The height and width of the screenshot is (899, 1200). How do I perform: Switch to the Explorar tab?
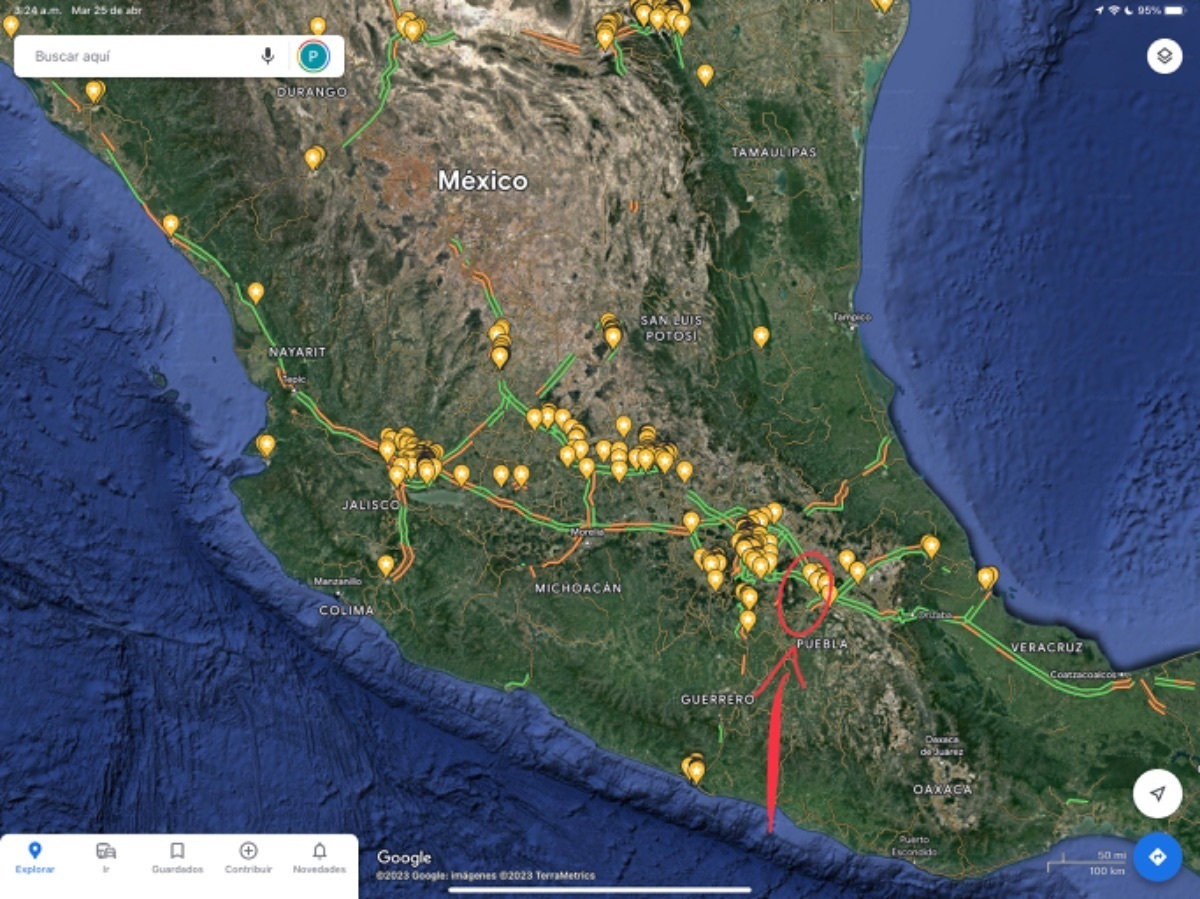[x=35, y=857]
